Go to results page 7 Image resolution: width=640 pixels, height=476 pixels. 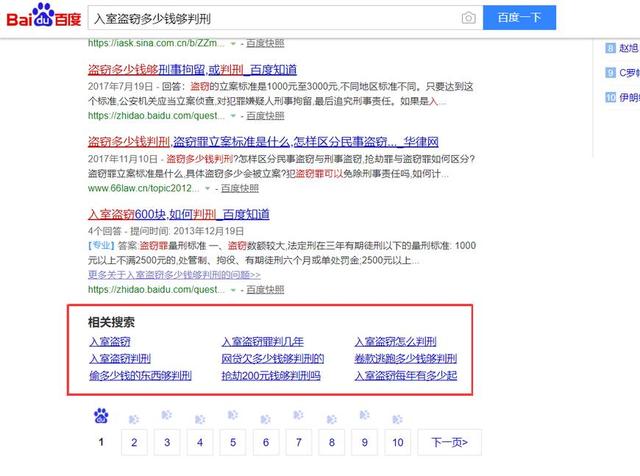pos(299,443)
